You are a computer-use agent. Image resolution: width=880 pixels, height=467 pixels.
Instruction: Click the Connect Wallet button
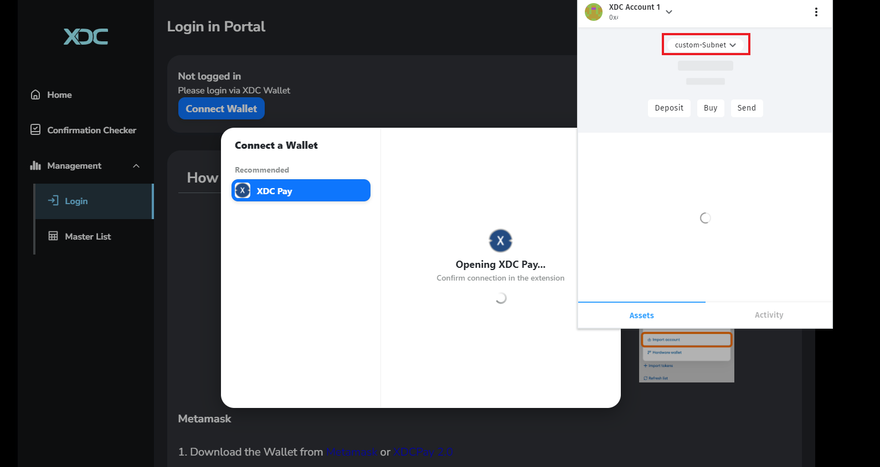coord(221,109)
